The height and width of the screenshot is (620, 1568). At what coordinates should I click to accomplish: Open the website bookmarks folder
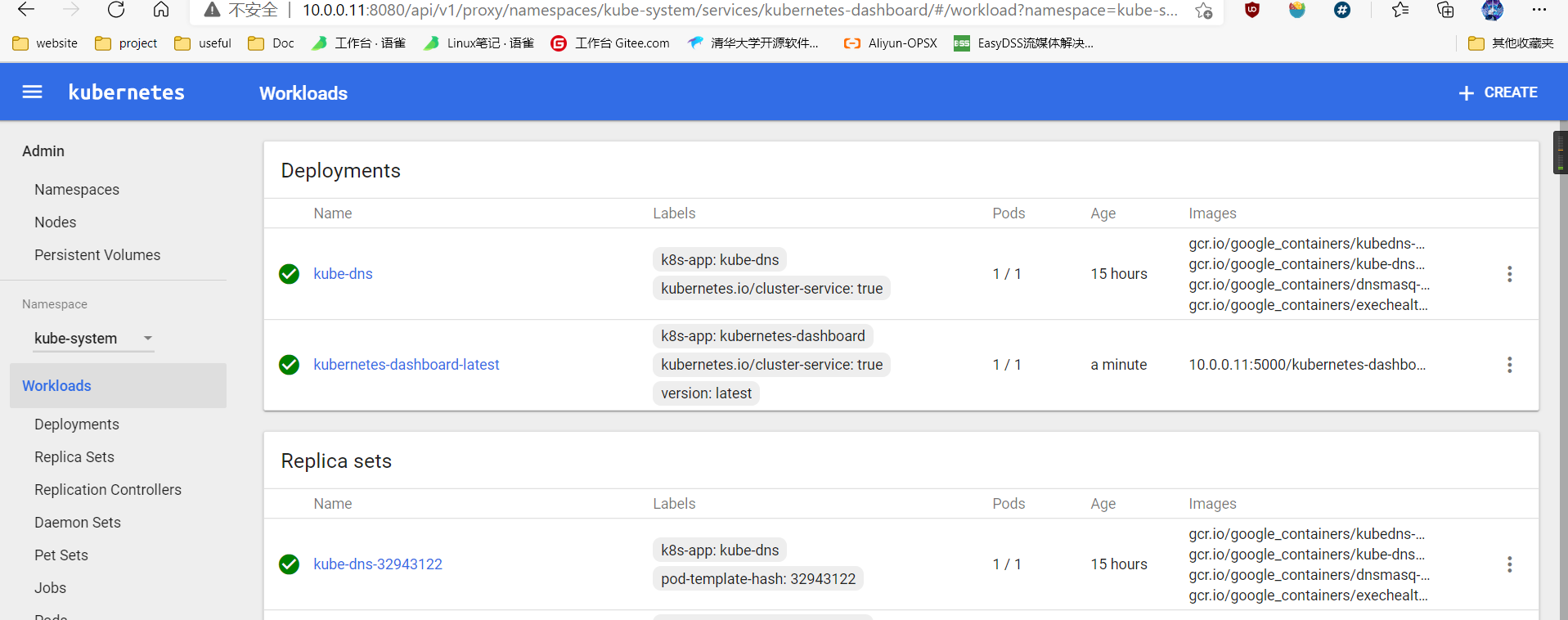coord(45,43)
